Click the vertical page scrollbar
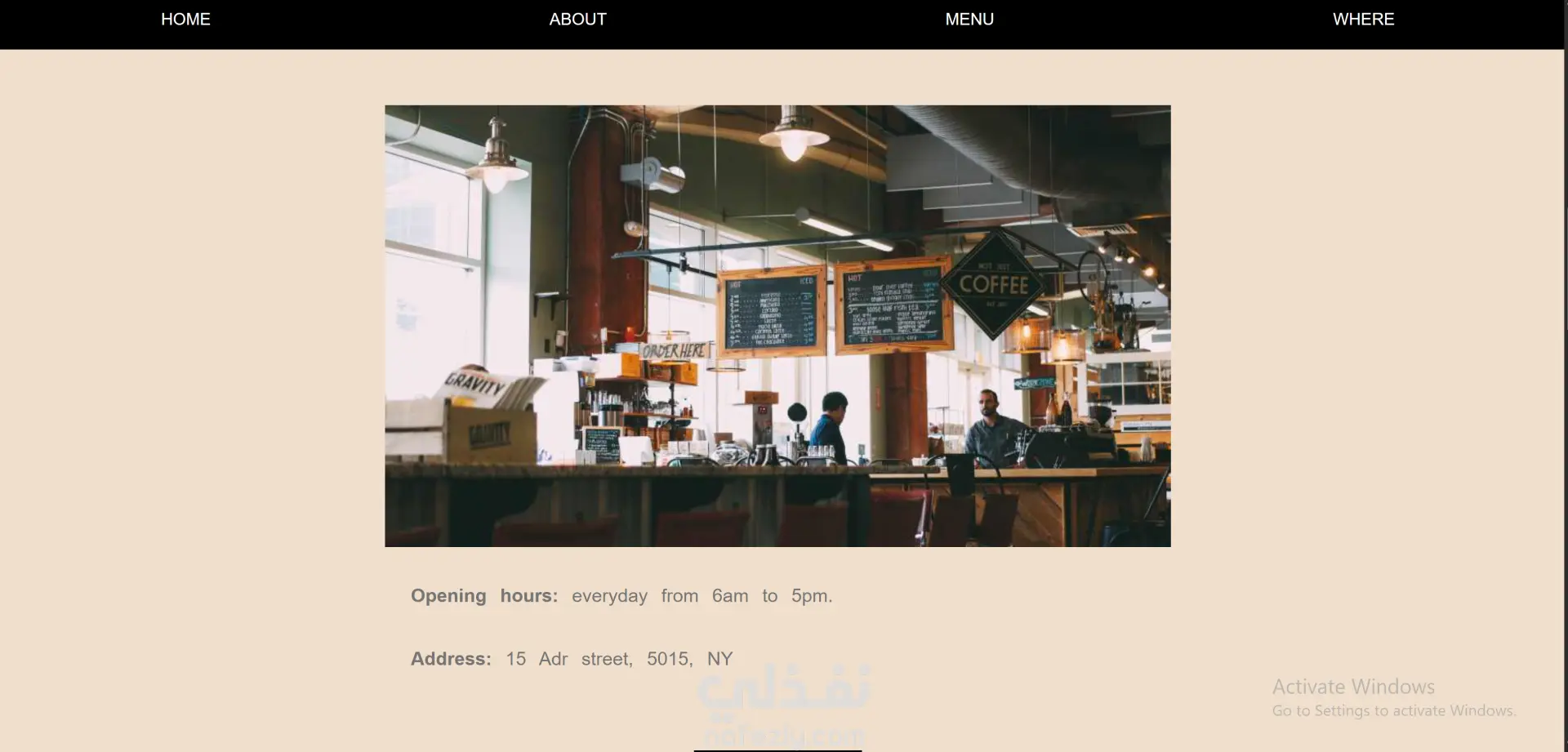 (x=1565, y=376)
